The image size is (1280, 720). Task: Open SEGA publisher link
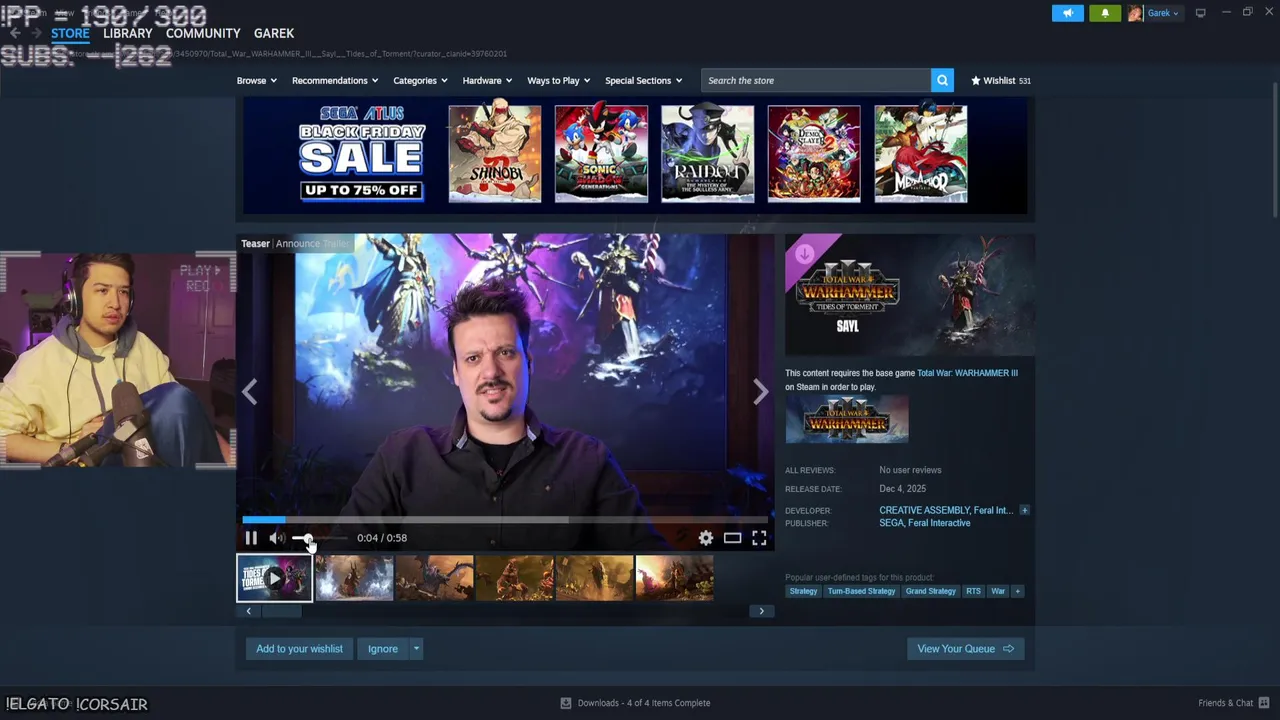click(x=891, y=523)
